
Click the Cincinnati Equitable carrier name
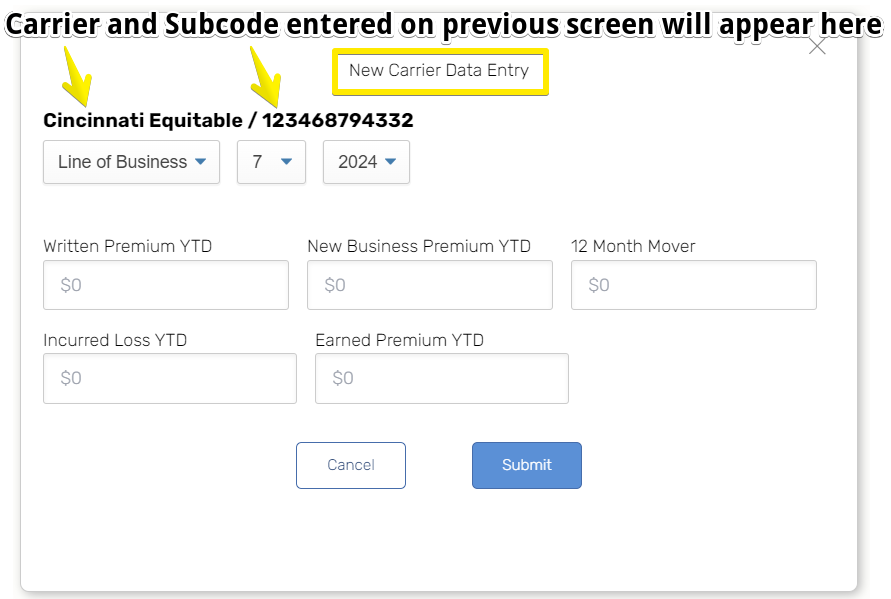[141, 121]
